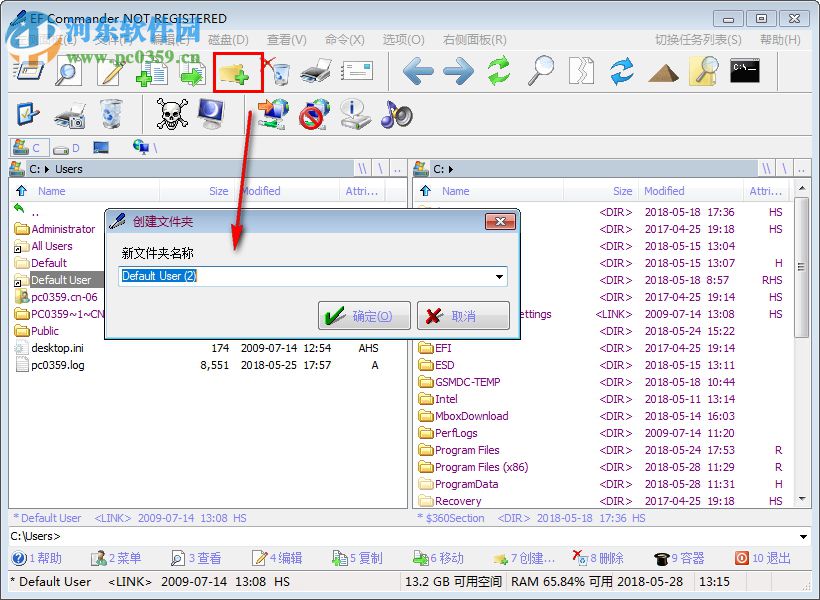Open the folder name history dropdown arrow
Image resolution: width=820 pixels, height=600 pixels.
pyautogui.click(x=499, y=277)
